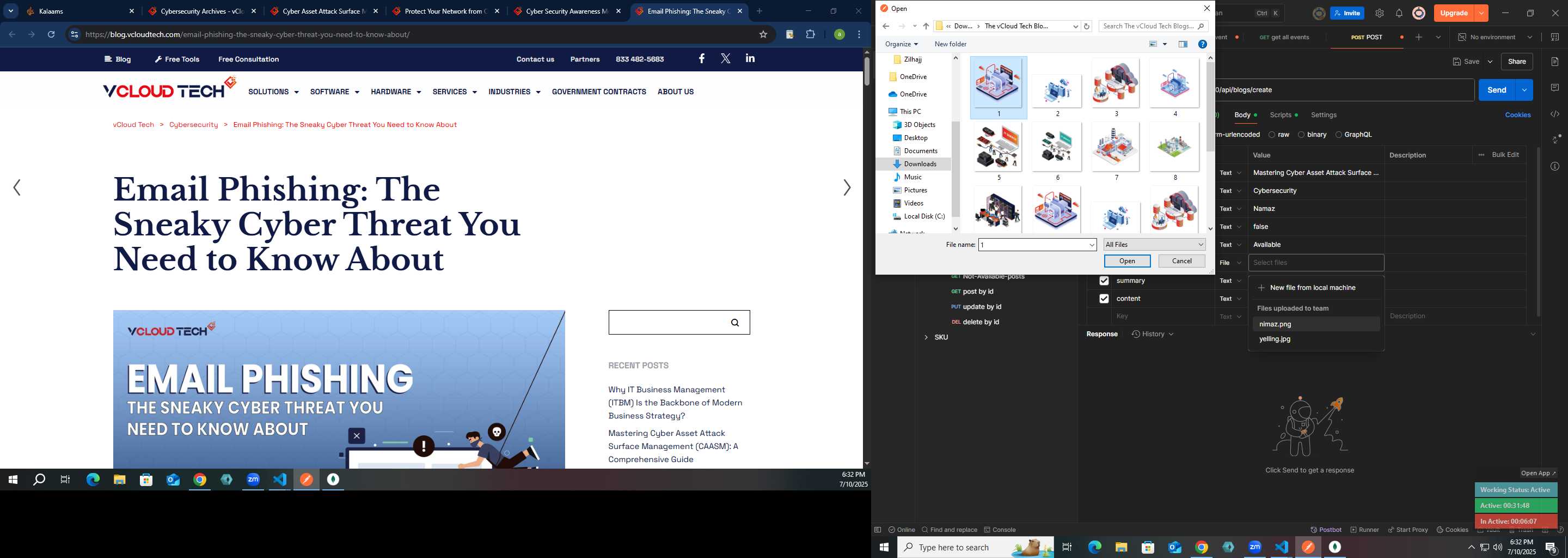This screenshot has width=1568, height=558.
Task: Click the file list scrollbar in Open dialog
Action: click(x=1210, y=107)
